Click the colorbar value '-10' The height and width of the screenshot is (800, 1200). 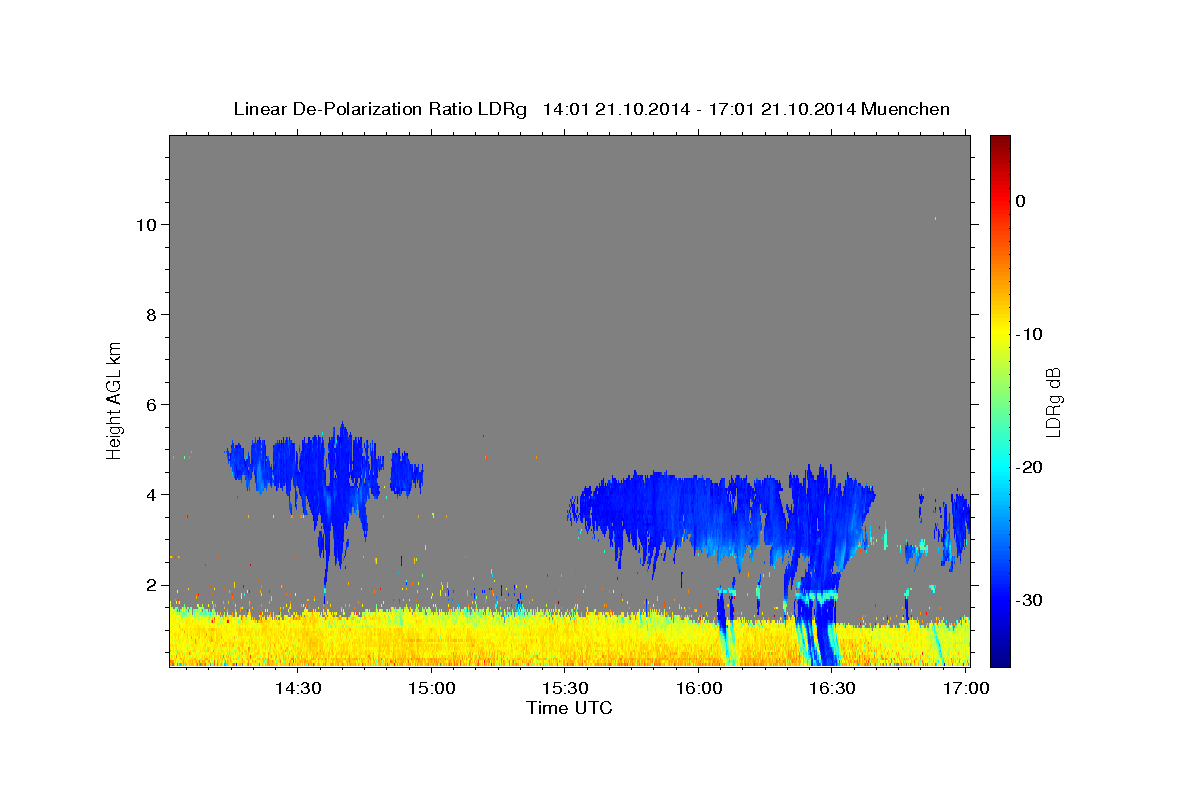(x=1029, y=334)
